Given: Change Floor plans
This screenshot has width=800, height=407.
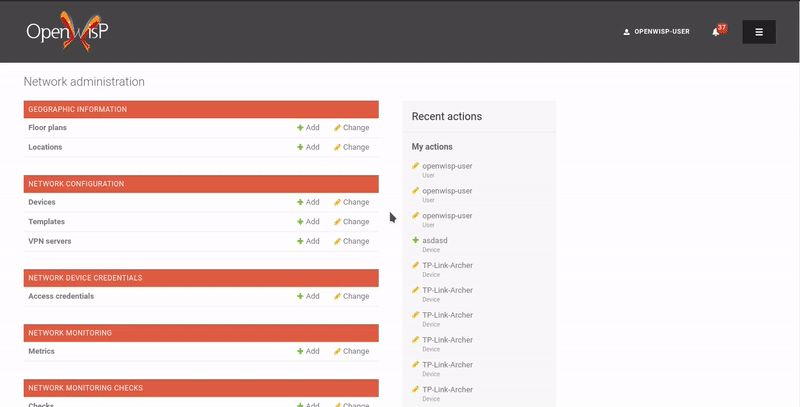Looking at the screenshot, I should pos(352,128).
